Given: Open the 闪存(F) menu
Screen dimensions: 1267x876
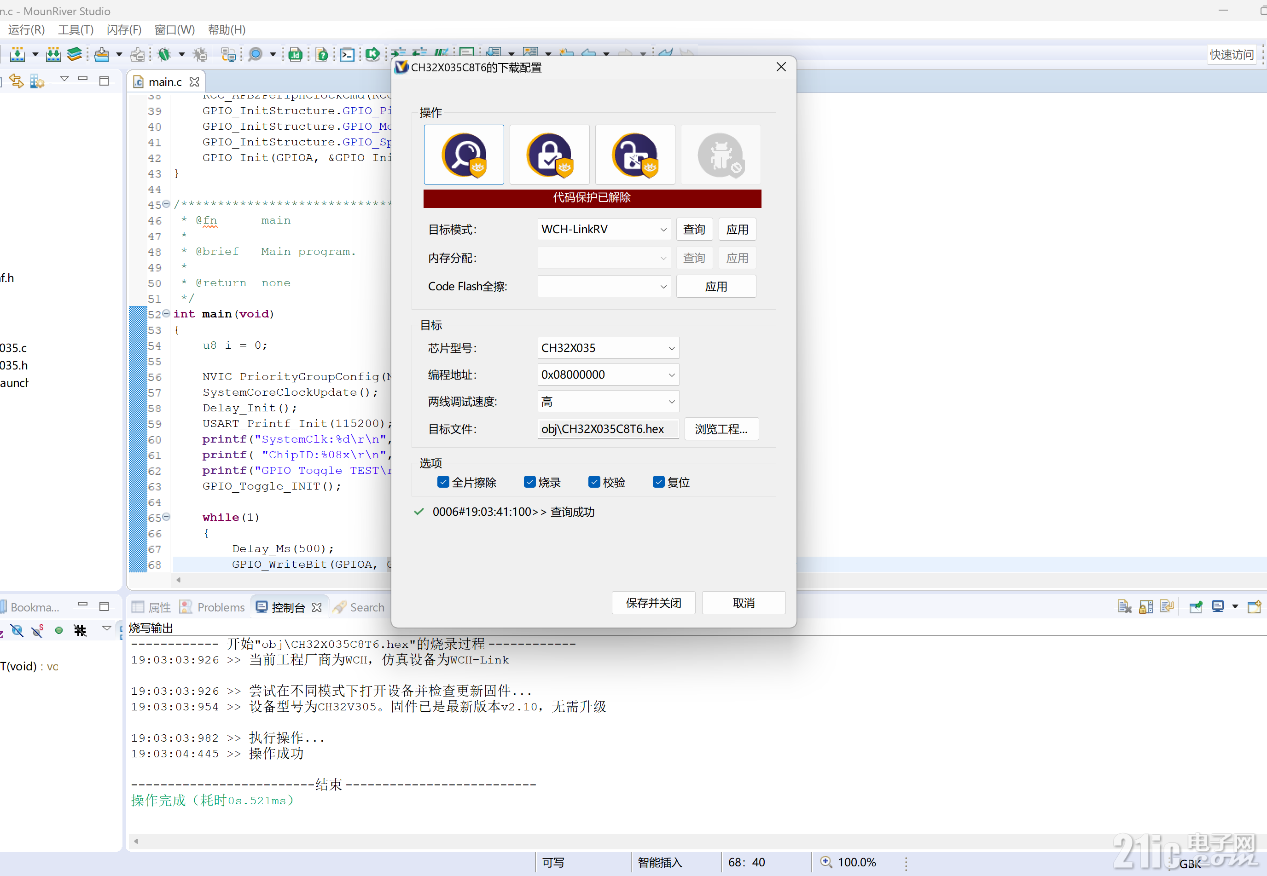Looking at the screenshot, I should [x=124, y=30].
